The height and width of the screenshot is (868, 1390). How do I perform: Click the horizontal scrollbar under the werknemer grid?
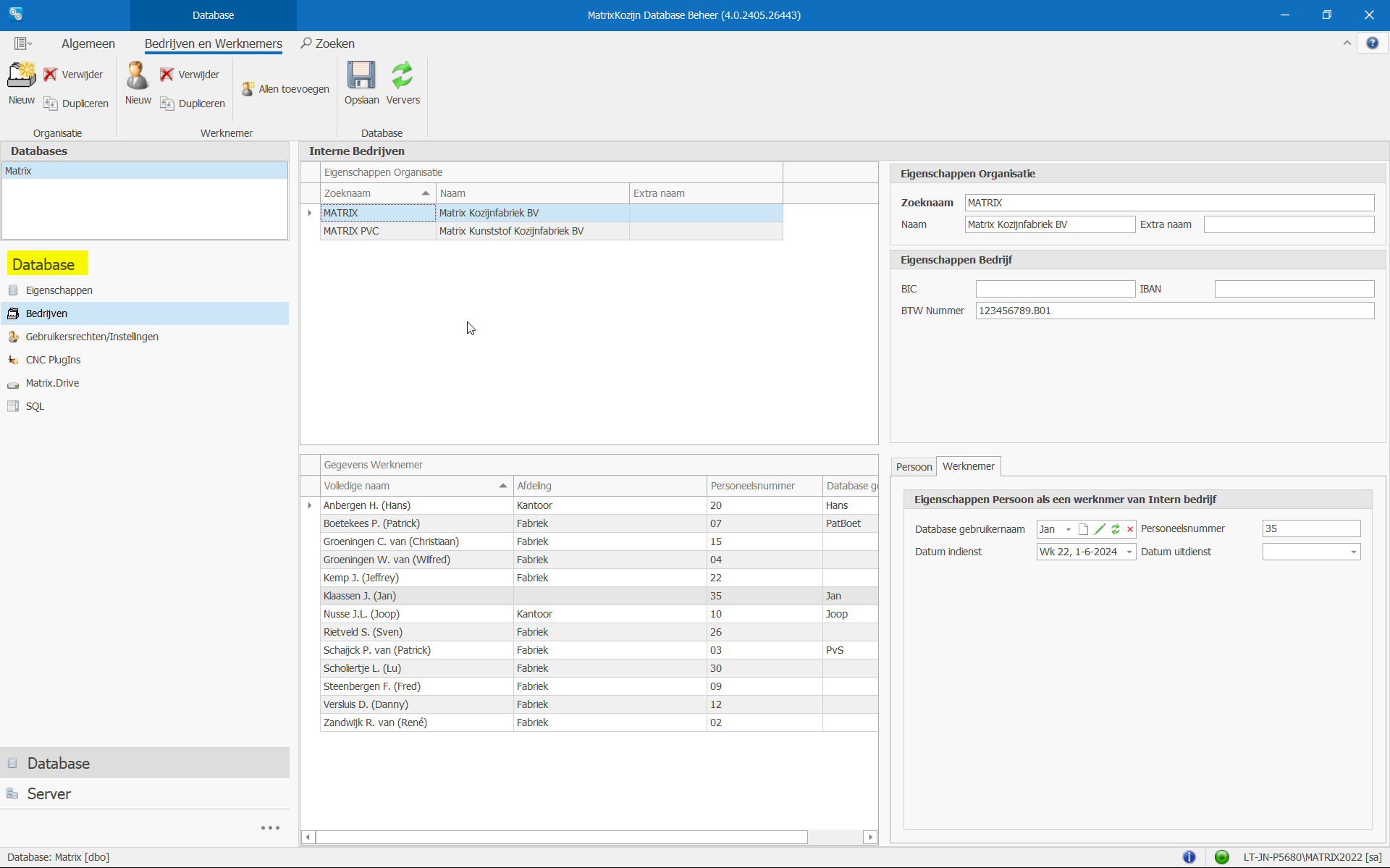coord(562,837)
